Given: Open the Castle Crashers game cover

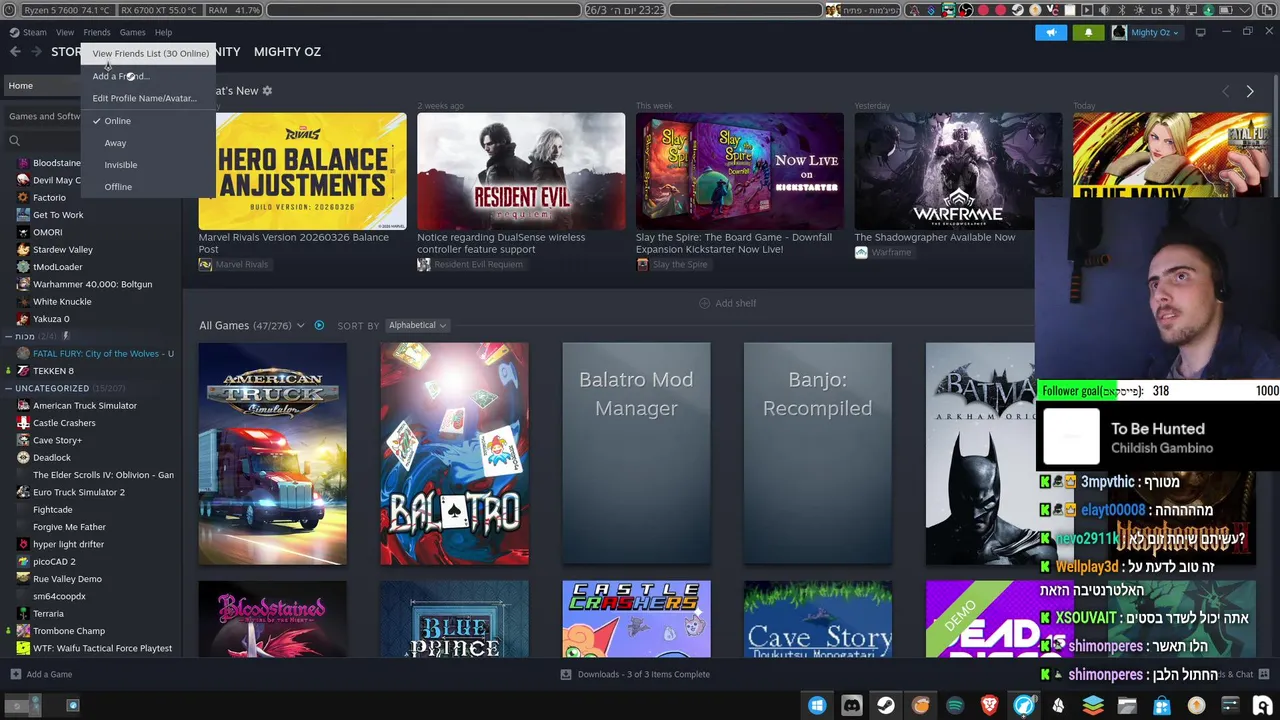Looking at the screenshot, I should click(x=636, y=619).
